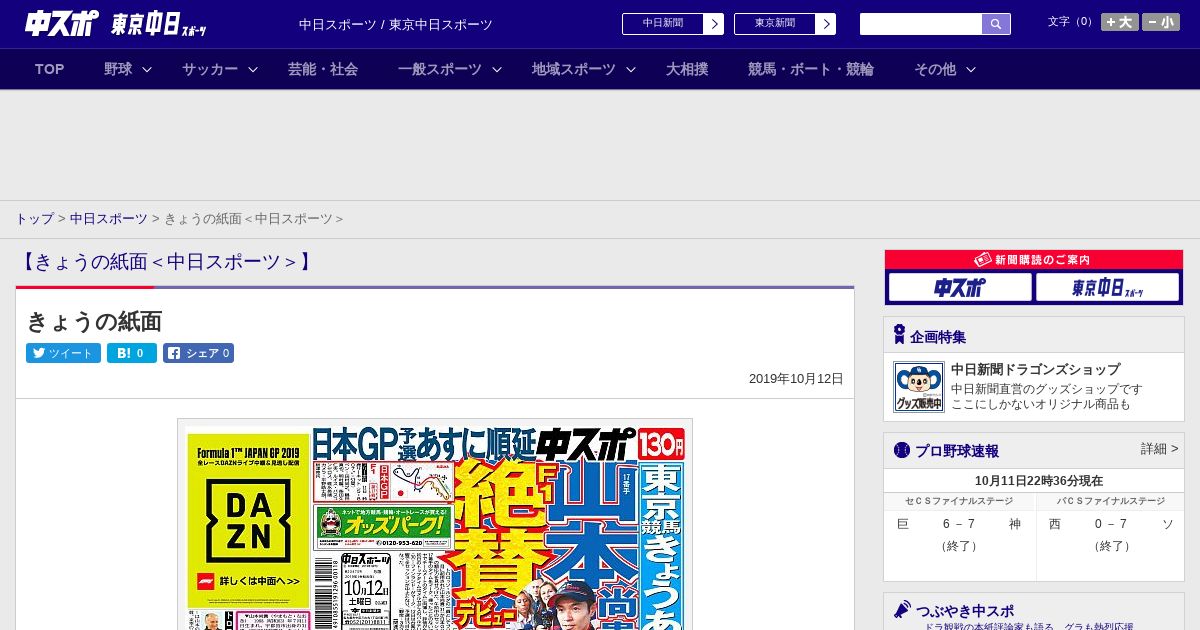
Task: Open the newspaper front page image
Action: coord(435,524)
